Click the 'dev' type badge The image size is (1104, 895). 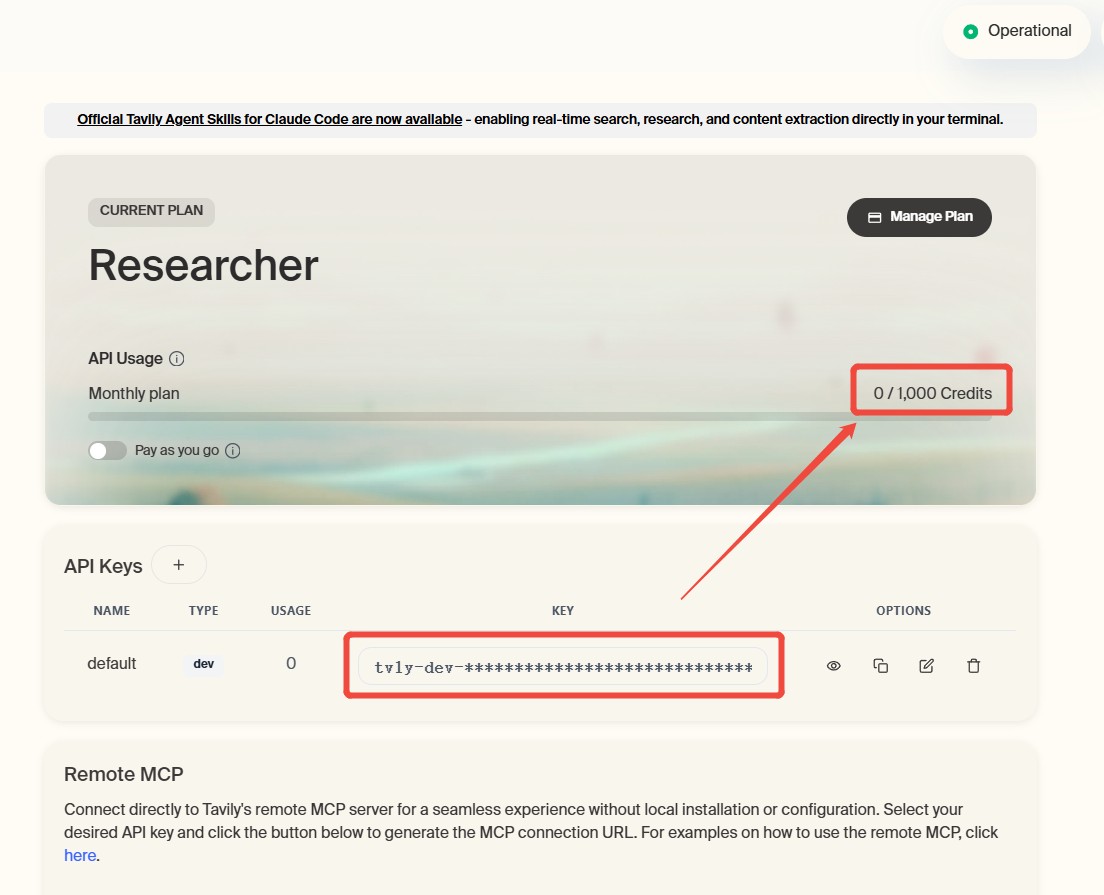203,664
